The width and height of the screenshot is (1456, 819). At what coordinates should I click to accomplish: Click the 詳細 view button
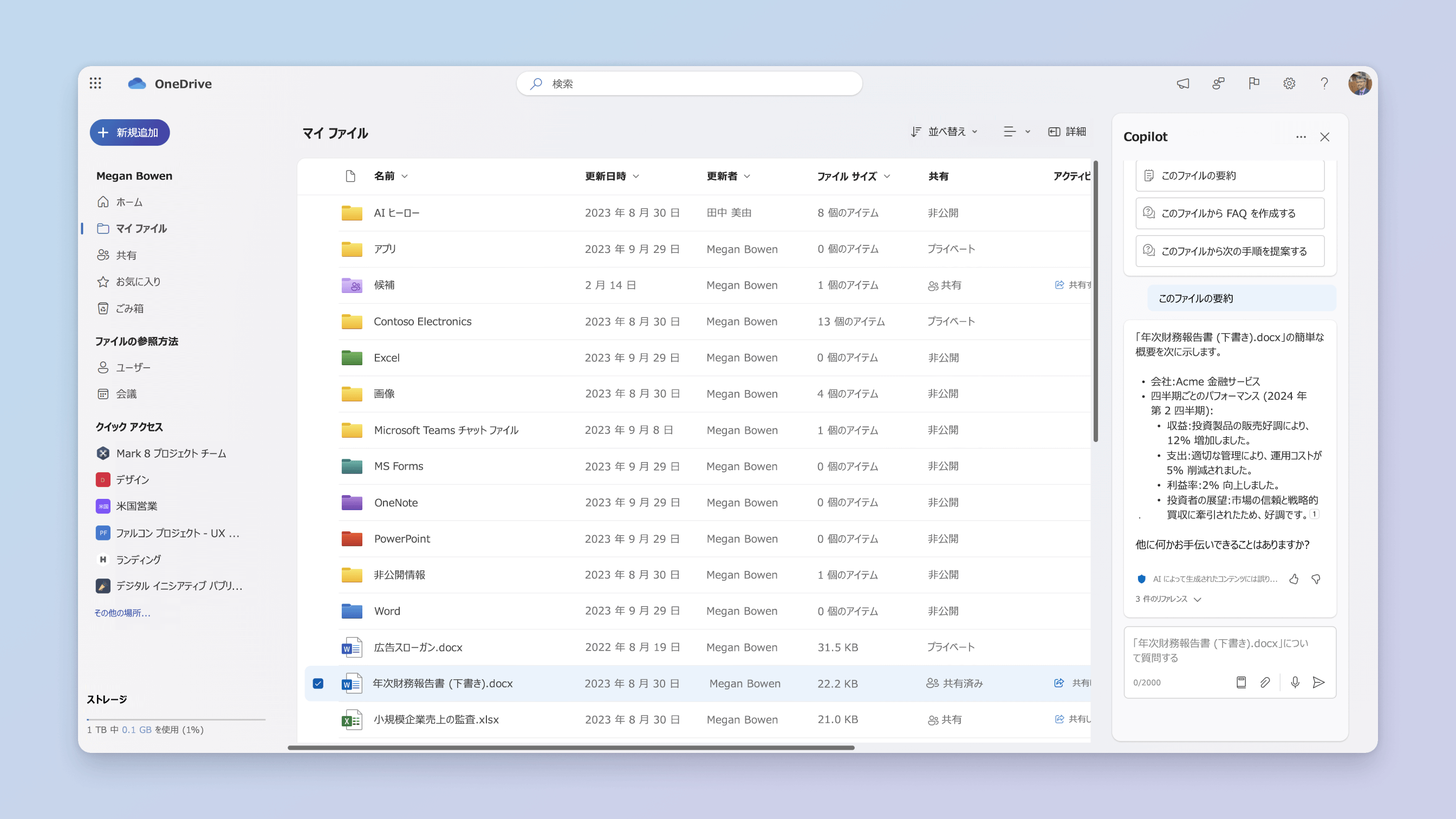click(x=1068, y=132)
